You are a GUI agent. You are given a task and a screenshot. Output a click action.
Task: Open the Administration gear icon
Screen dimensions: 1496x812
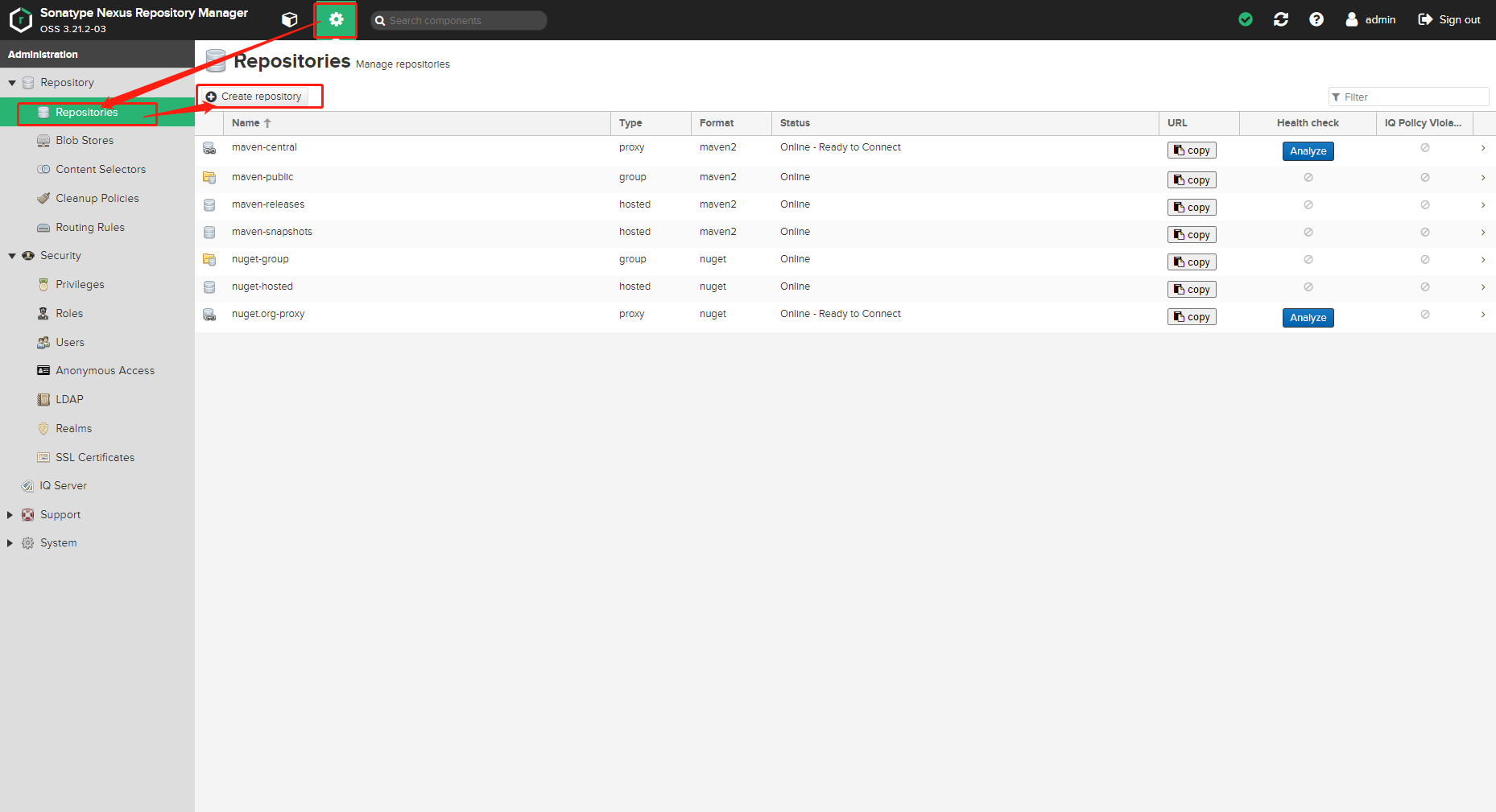pos(337,19)
